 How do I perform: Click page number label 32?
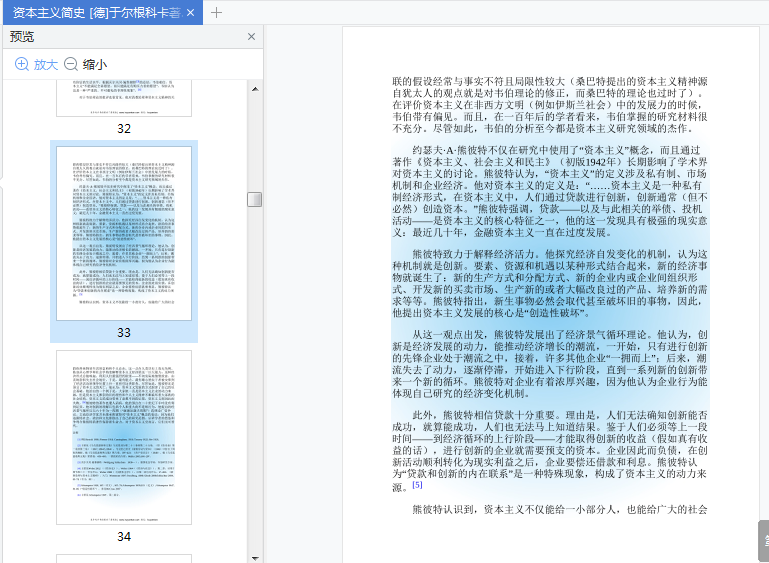[x=124, y=128]
